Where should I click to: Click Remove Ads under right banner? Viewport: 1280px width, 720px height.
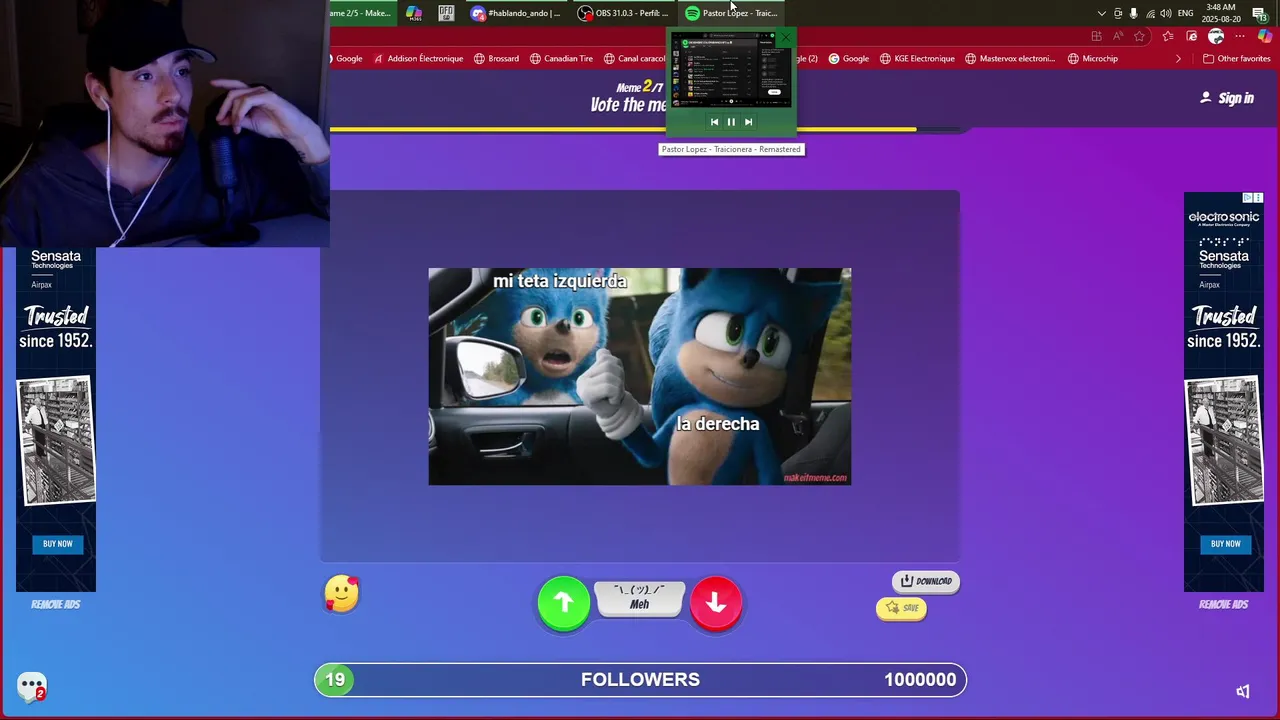[x=1223, y=604]
